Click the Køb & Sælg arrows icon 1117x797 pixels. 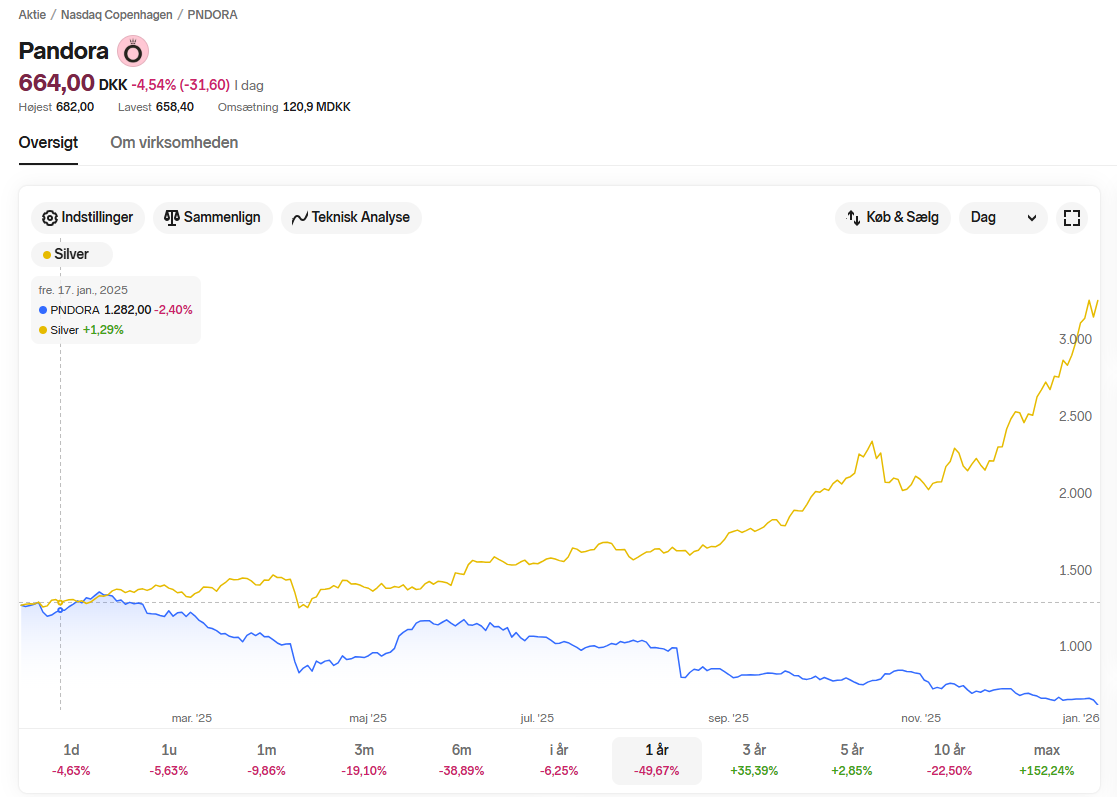pyautogui.click(x=853, y=218)
